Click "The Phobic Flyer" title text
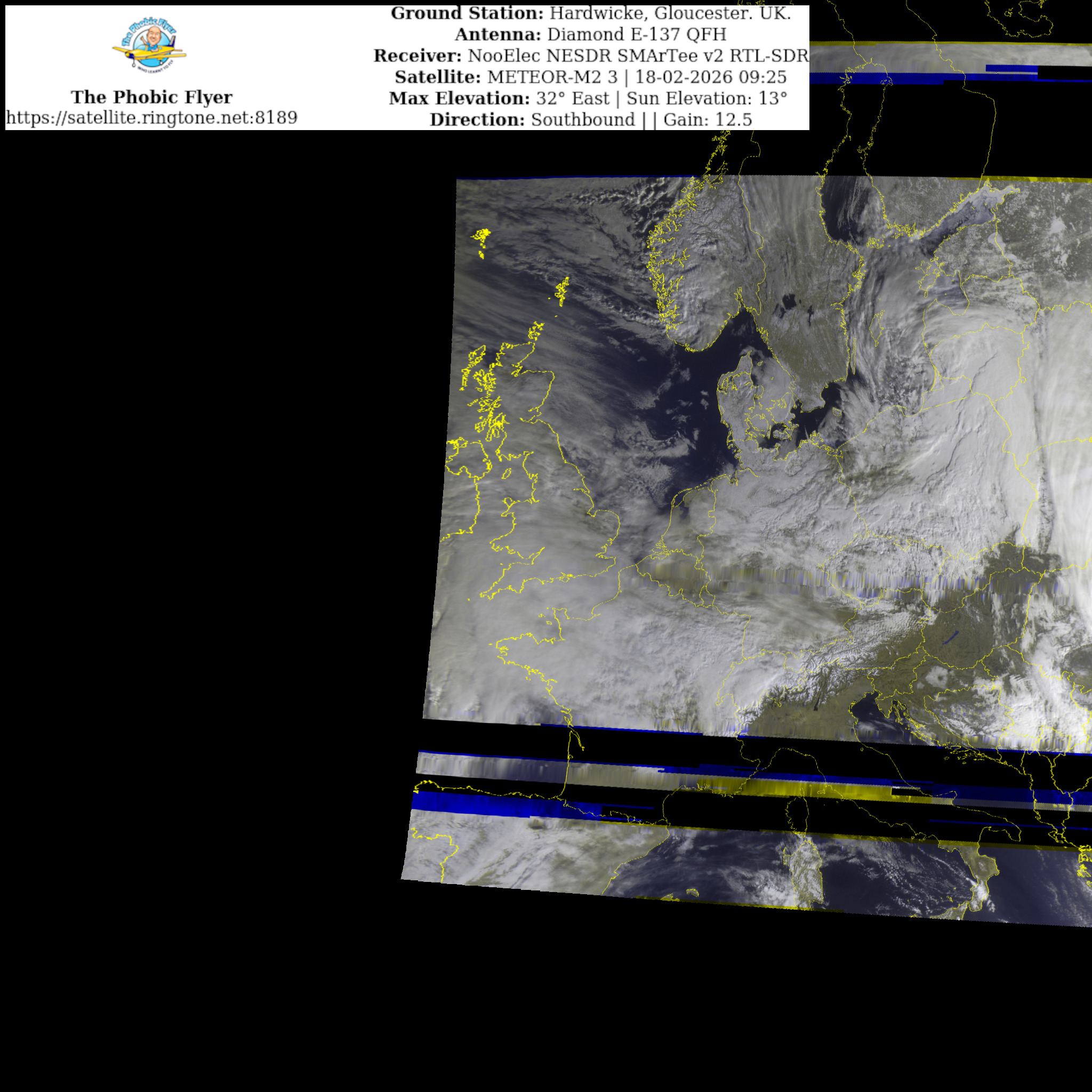The height and width of the screenshot is (1092, 1092). 151,97
